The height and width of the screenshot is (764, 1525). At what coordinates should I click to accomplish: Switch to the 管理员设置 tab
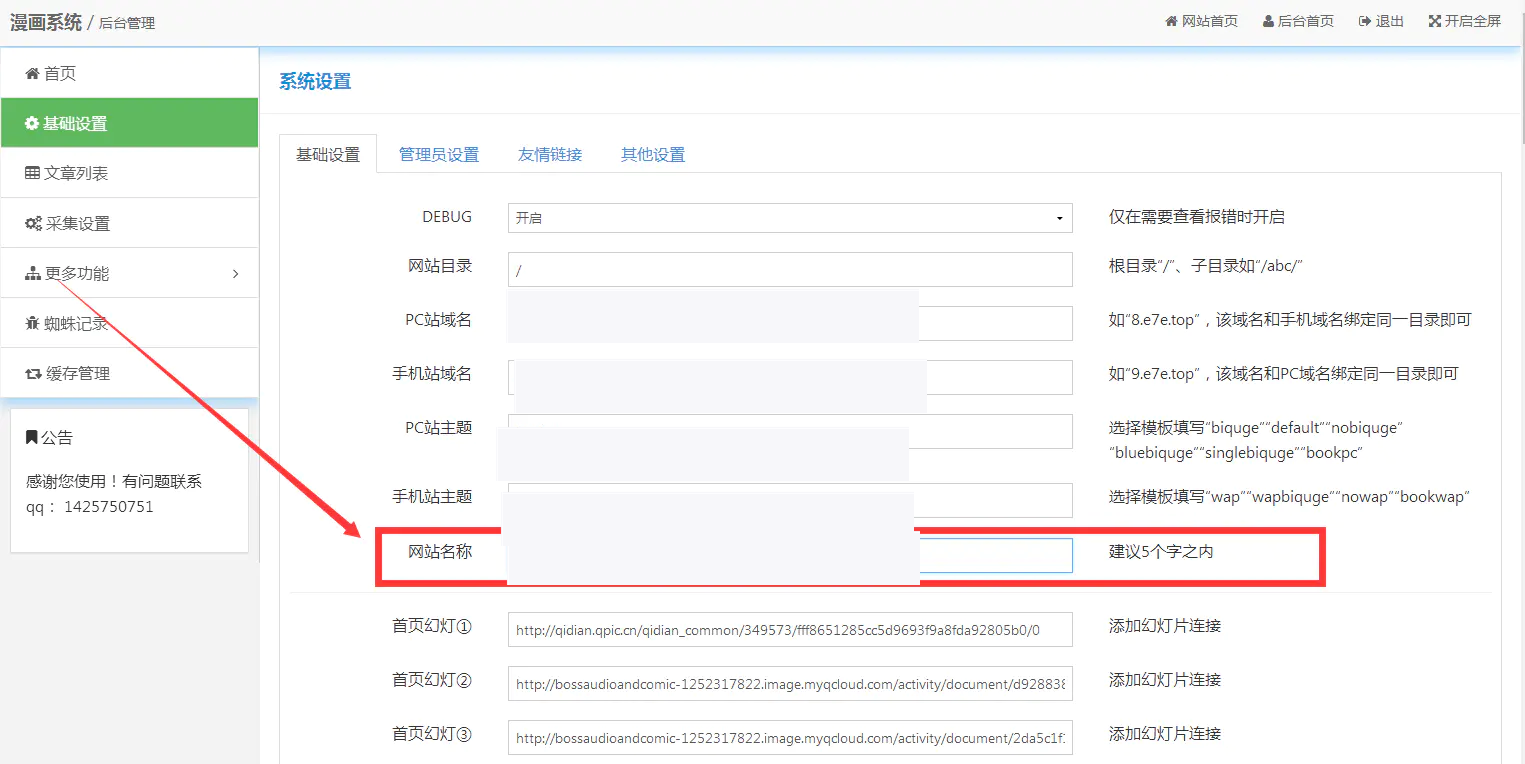(438, 154)
